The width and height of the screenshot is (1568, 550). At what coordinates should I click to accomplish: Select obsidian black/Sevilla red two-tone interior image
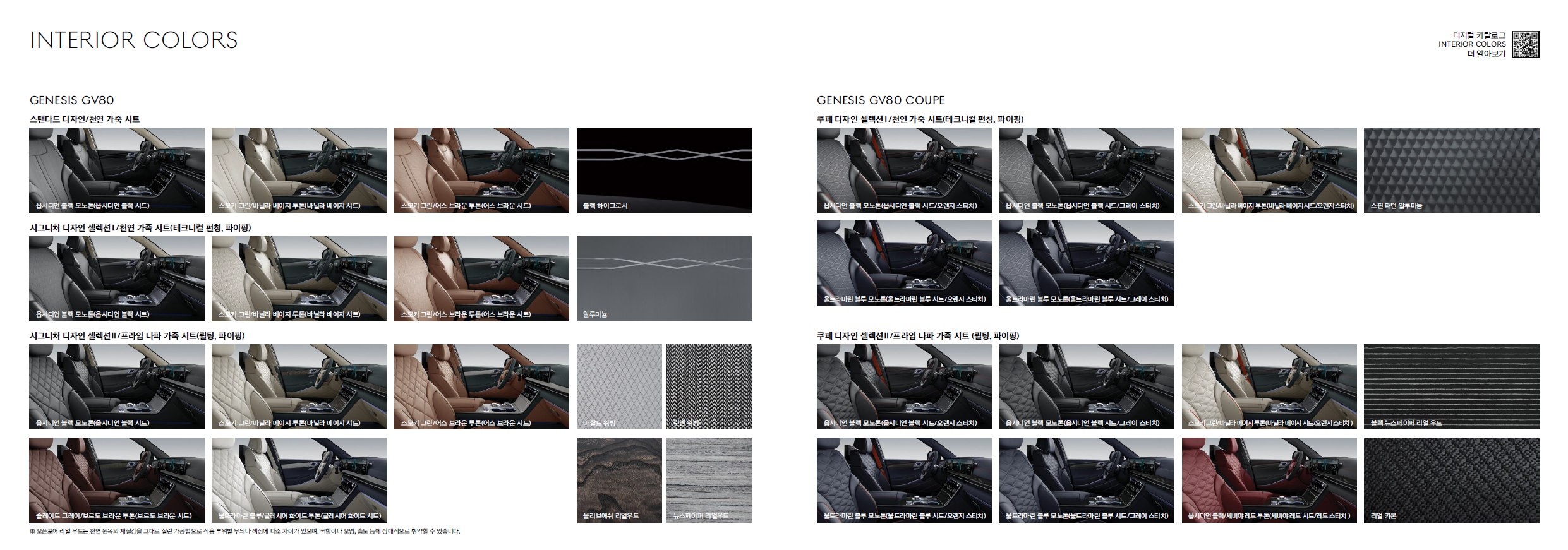click(1269, 480)
